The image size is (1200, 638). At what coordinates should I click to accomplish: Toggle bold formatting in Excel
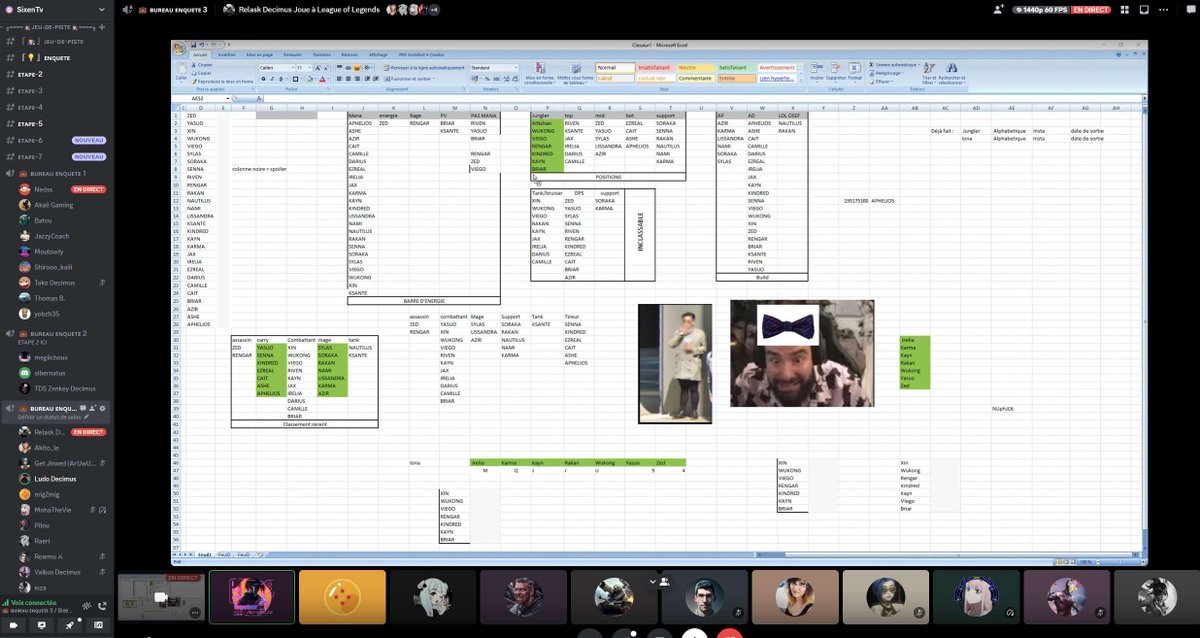click(x=263, y=79)
